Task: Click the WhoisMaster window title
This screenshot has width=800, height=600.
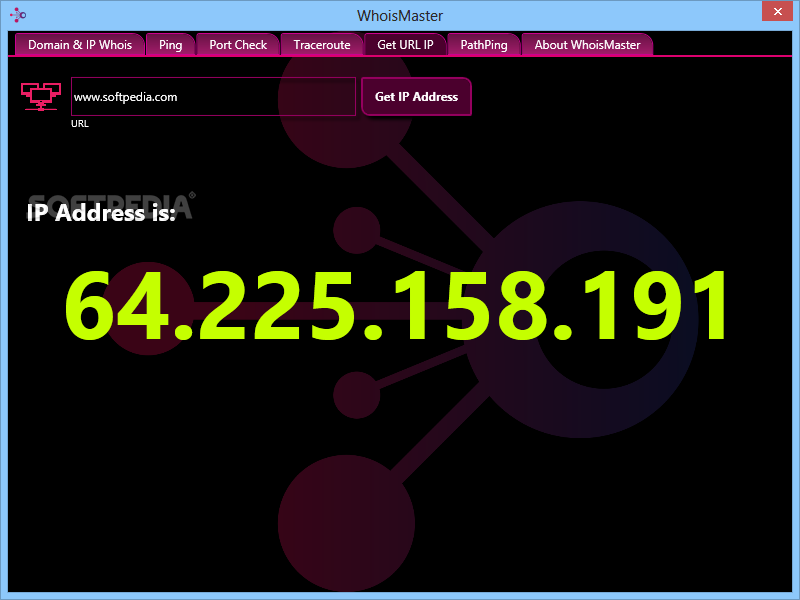Action: click(400, 16)
